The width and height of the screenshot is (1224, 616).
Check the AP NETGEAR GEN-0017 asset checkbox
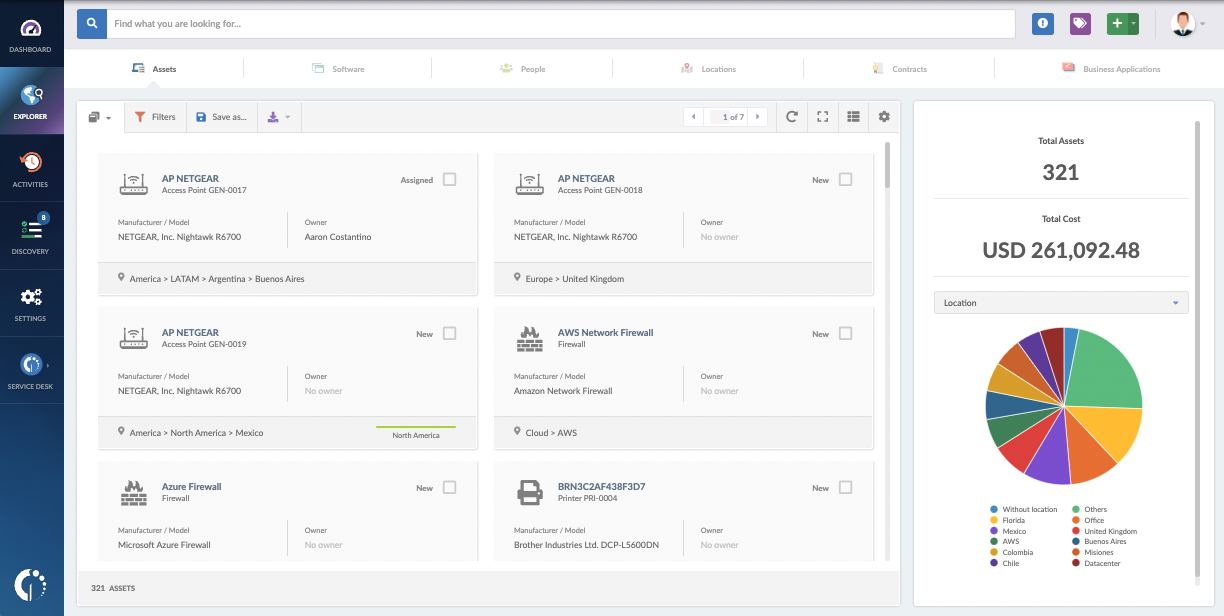(449, 179)
